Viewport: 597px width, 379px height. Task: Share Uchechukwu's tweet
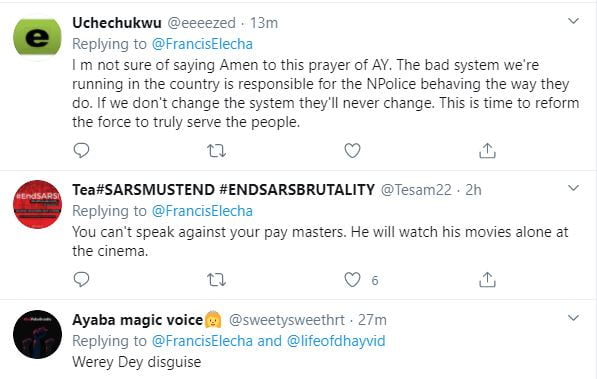tap(487, 150)
